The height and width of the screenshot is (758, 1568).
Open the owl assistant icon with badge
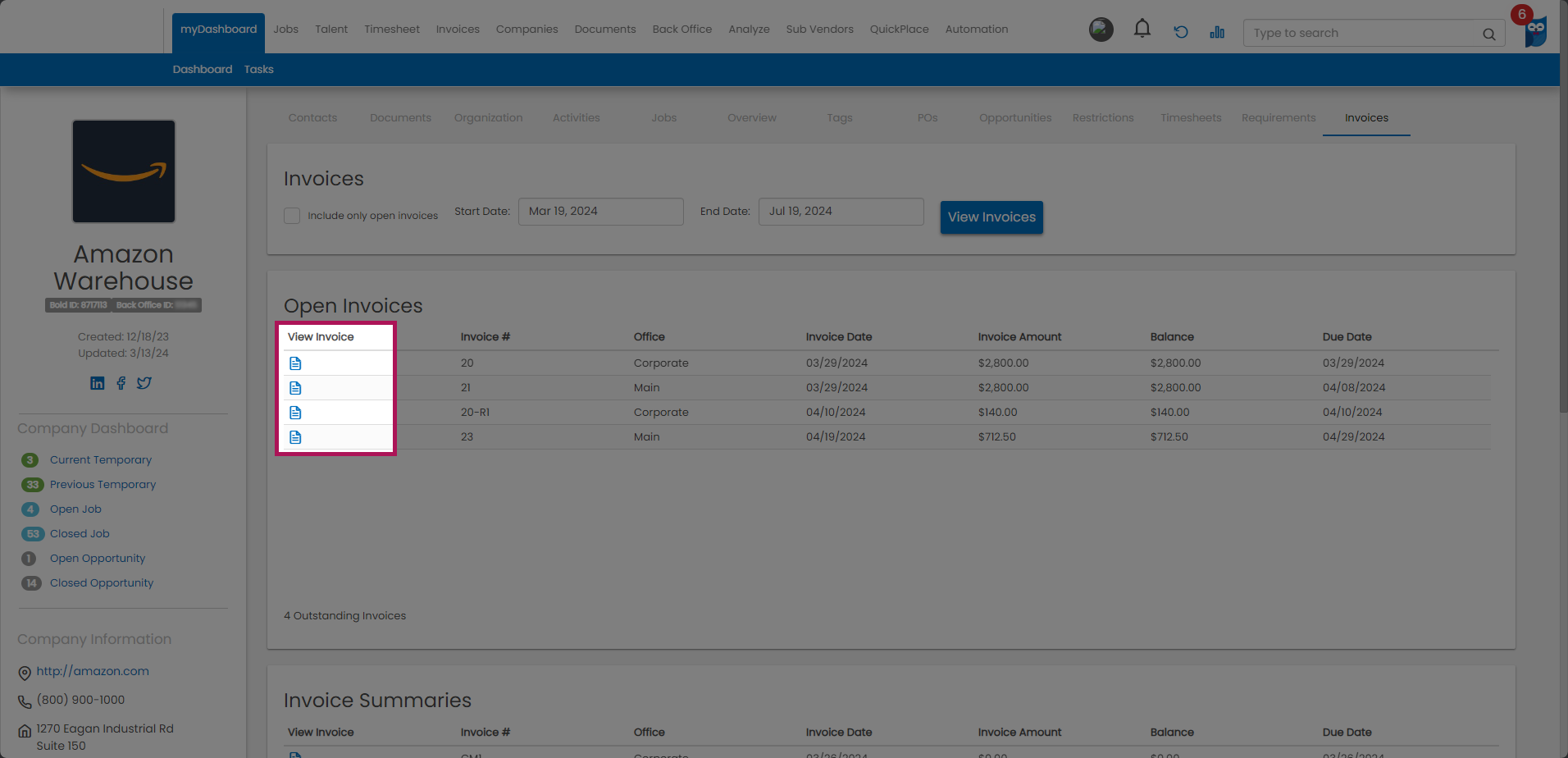coord(1534,31)
